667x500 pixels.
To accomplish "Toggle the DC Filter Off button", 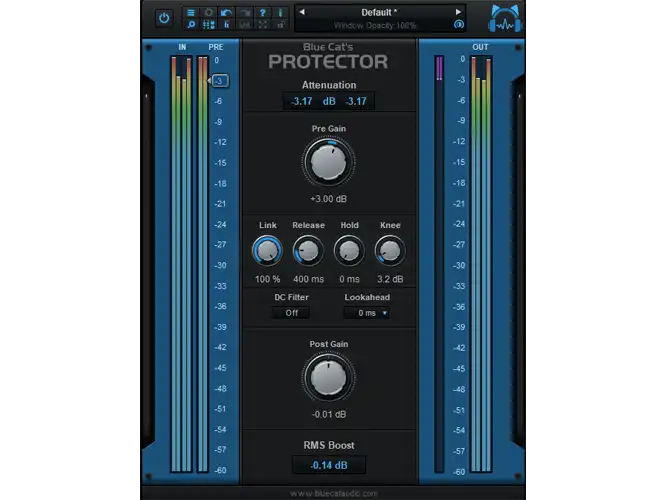I will (291, 313).
